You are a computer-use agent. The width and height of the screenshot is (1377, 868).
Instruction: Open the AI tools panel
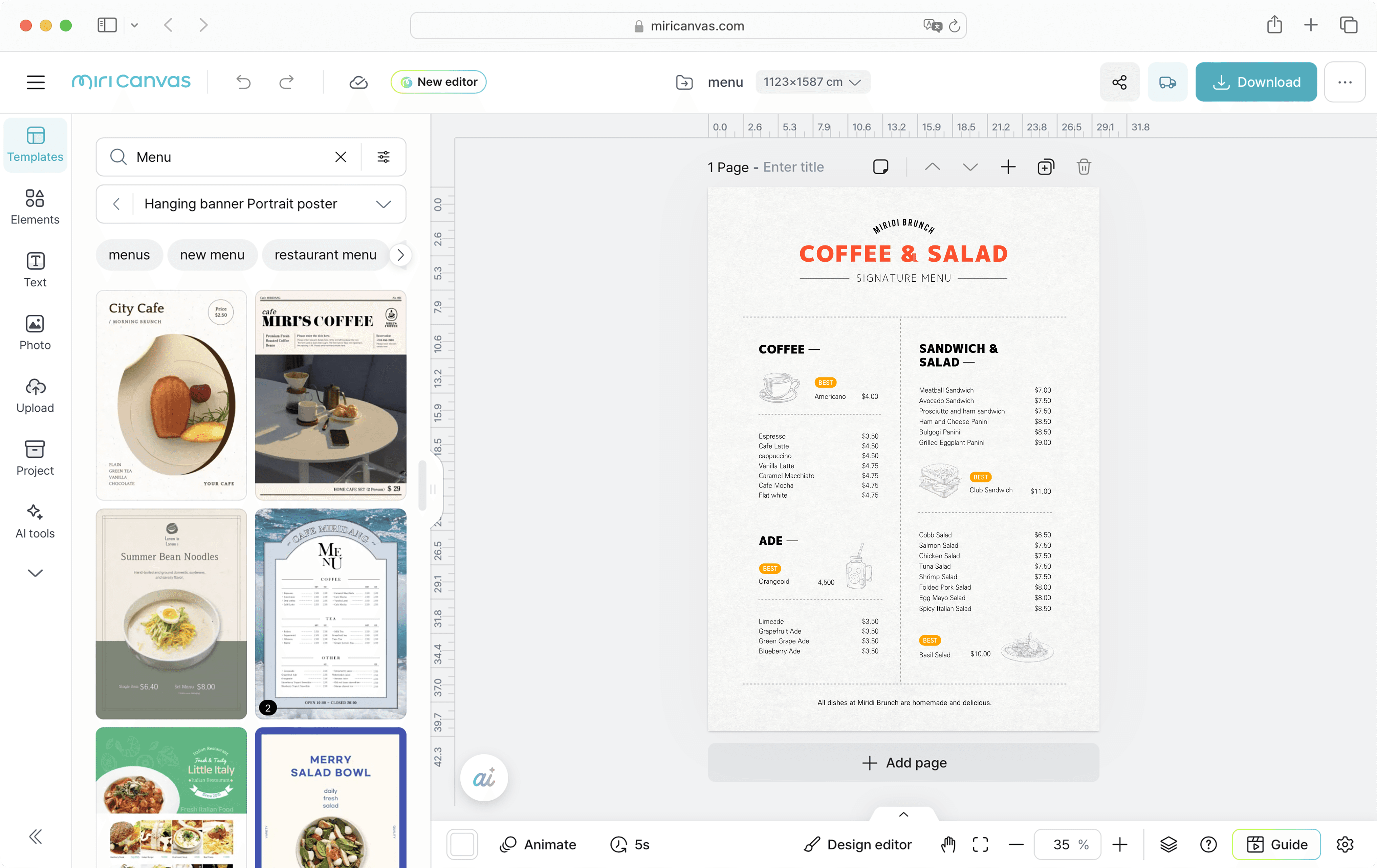coord(35,520)
